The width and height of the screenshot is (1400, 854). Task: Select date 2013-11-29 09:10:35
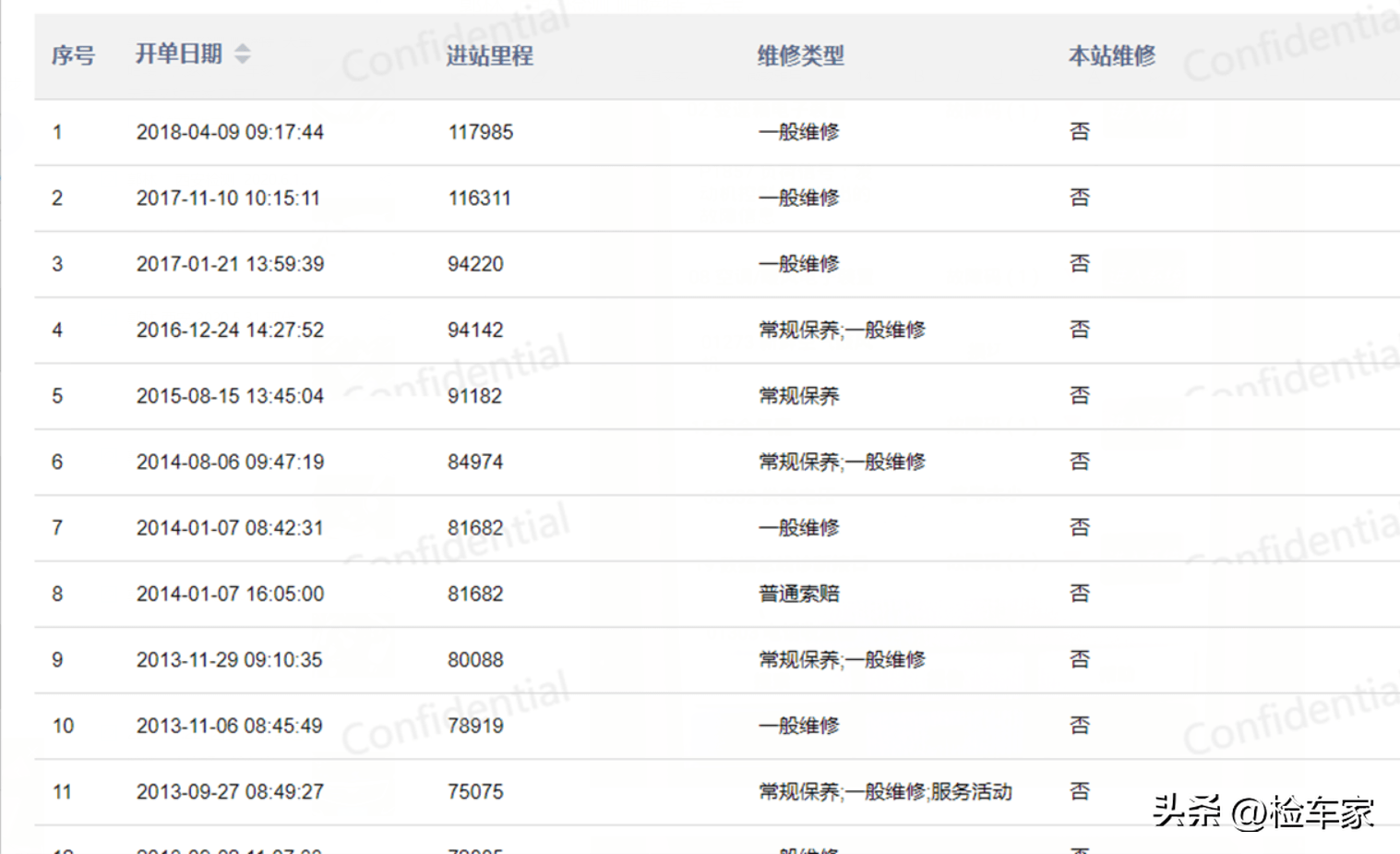point(229,660)
